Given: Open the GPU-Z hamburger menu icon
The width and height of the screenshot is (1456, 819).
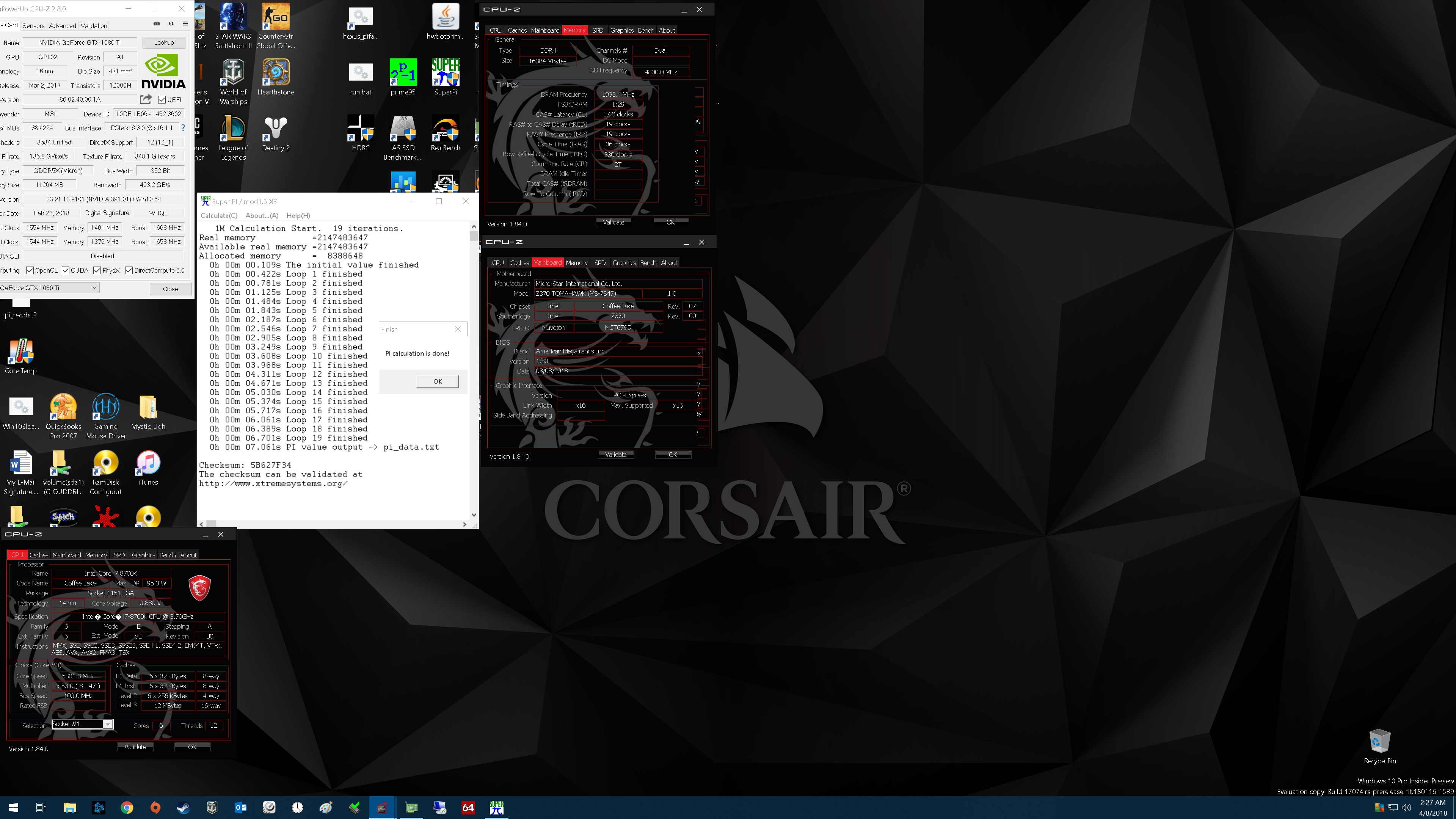Looking at the screenshot, I should 185,24.
